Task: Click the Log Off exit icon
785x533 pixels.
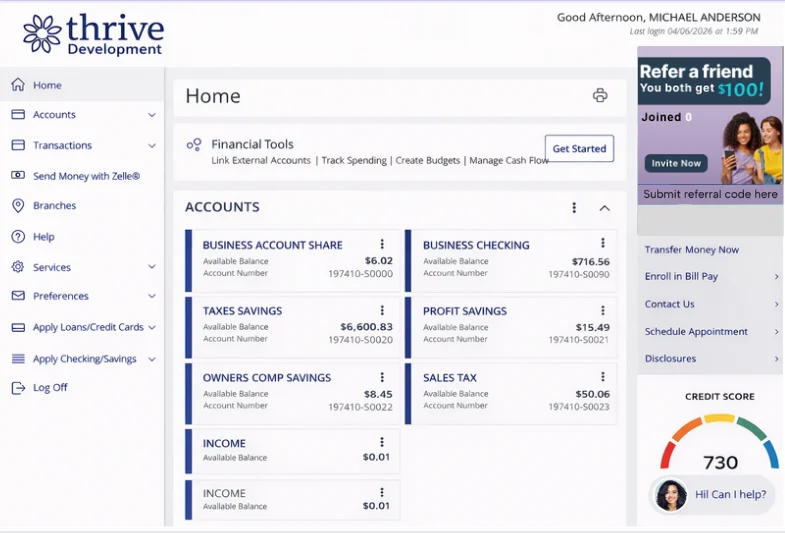Action: point(18,388)
